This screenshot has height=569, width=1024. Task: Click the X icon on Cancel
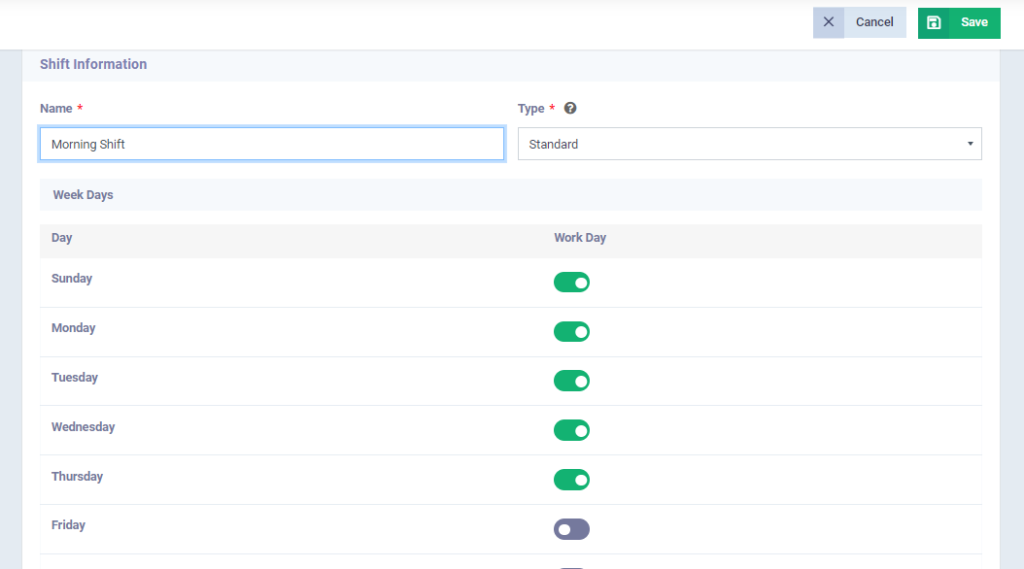click(828, 22)
